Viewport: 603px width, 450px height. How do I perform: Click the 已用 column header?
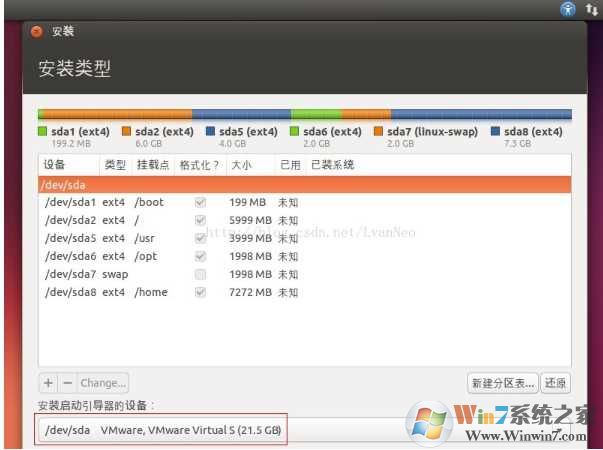coord(290,165)
